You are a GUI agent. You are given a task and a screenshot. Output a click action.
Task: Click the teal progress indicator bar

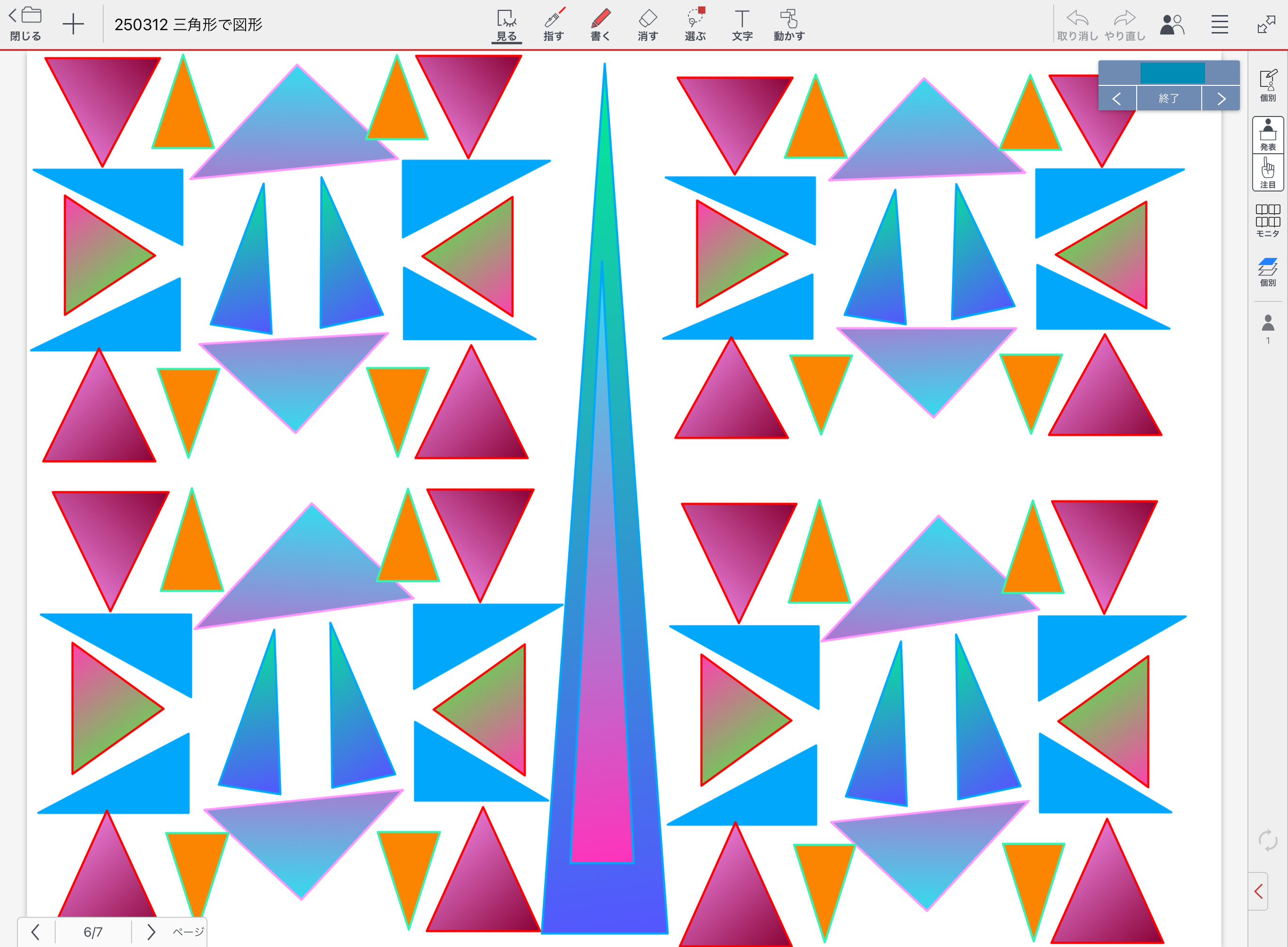[x=1172, y=74]
